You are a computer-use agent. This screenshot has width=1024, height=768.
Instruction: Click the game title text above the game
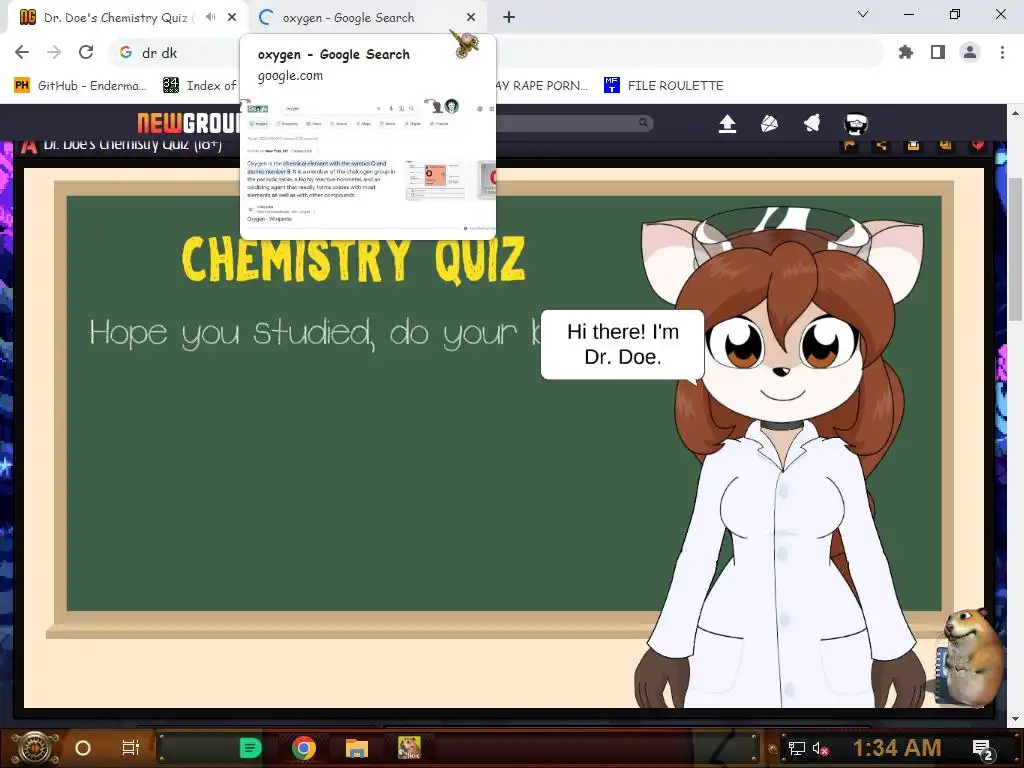(133, 145)
